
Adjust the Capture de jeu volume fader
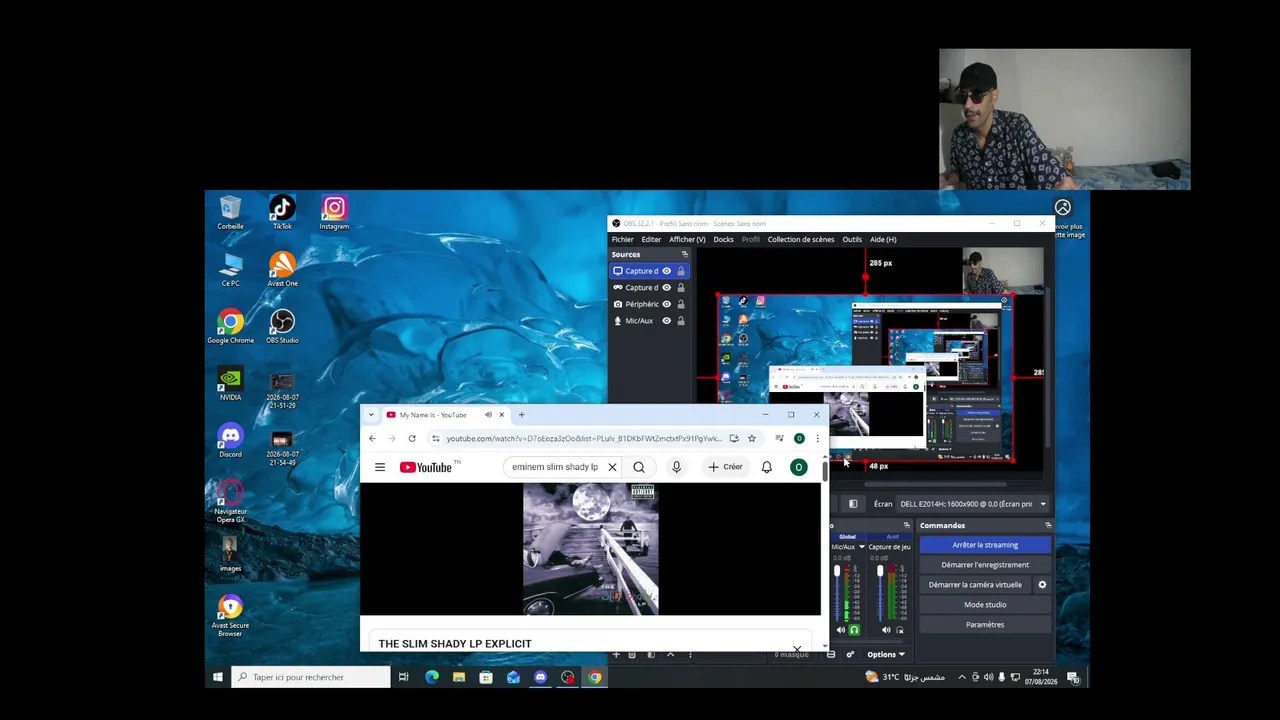880,572
